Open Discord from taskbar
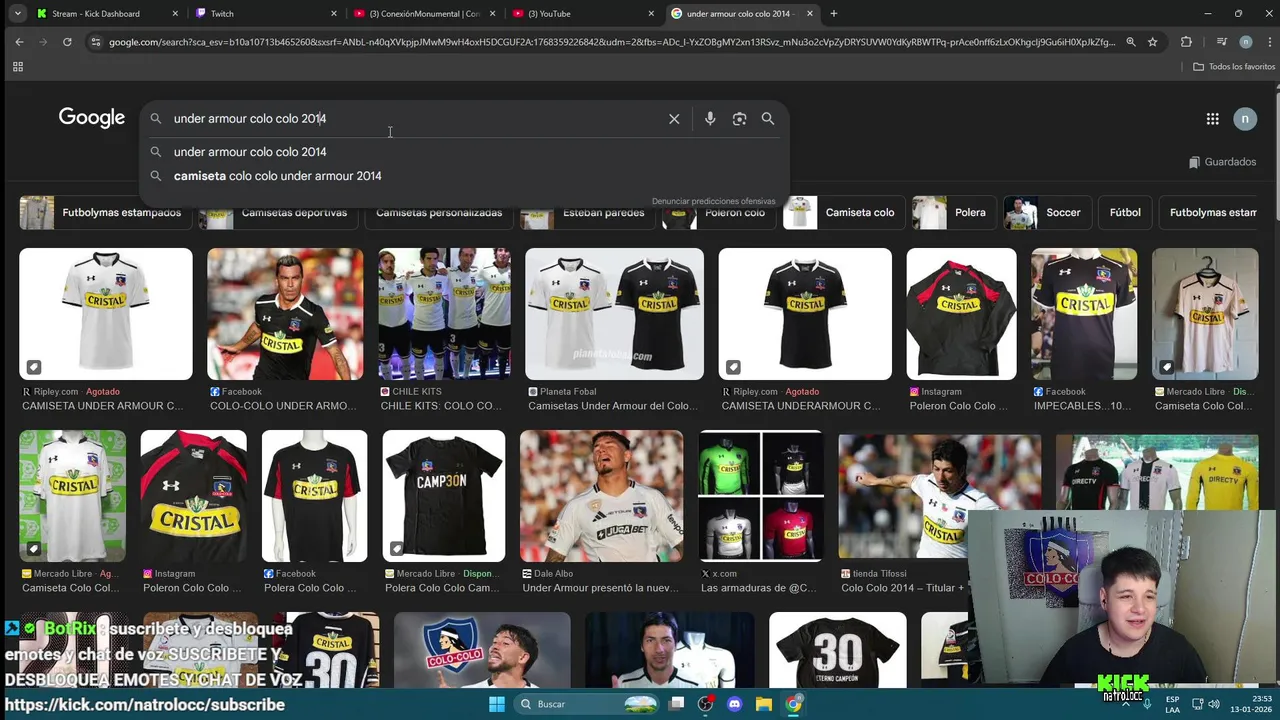Viewport: 1280px width, 720px height. pyautogui.click(x=735, y=704)
